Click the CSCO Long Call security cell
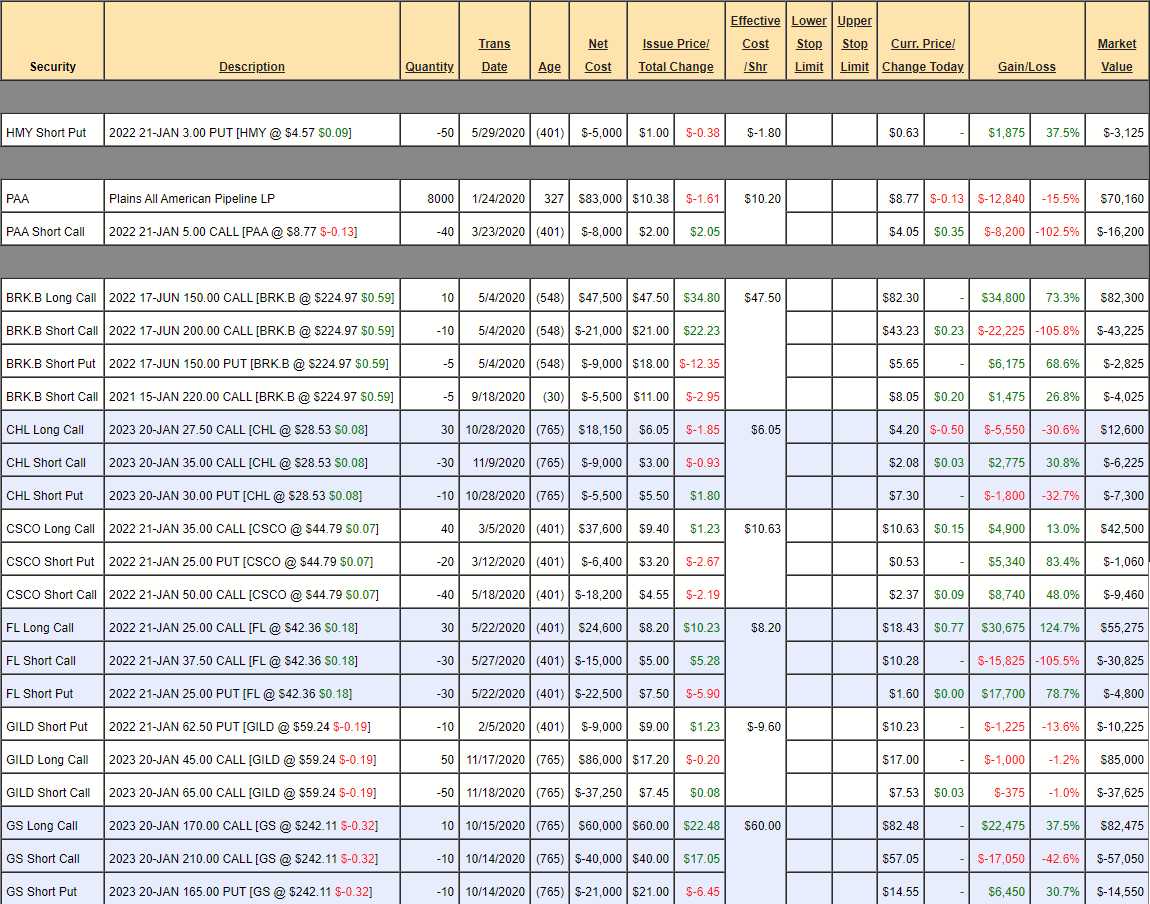This screenshot has width=1150, height=904. coord(50,529)
